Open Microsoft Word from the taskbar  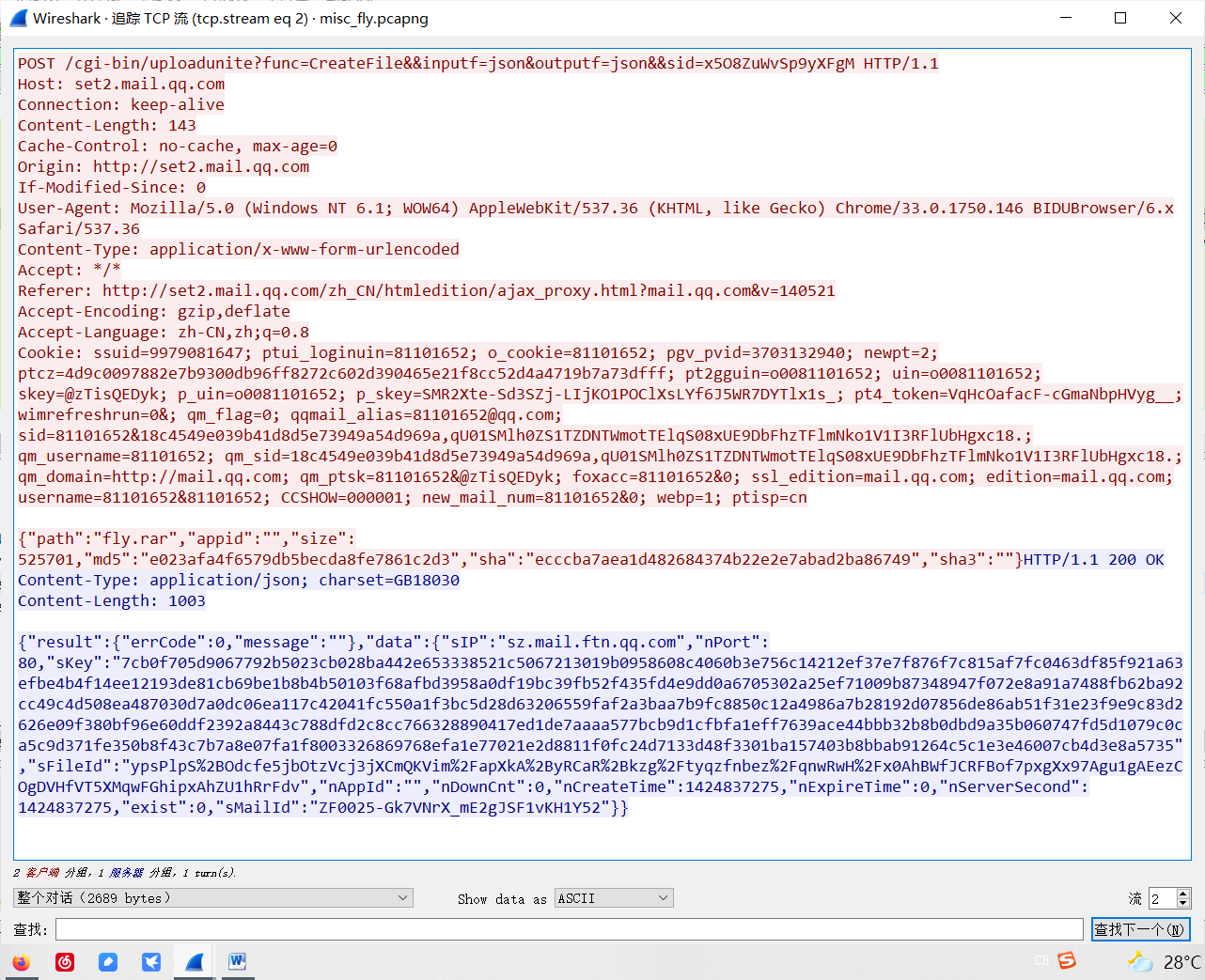pyautogui.click(x=238, y=962)
